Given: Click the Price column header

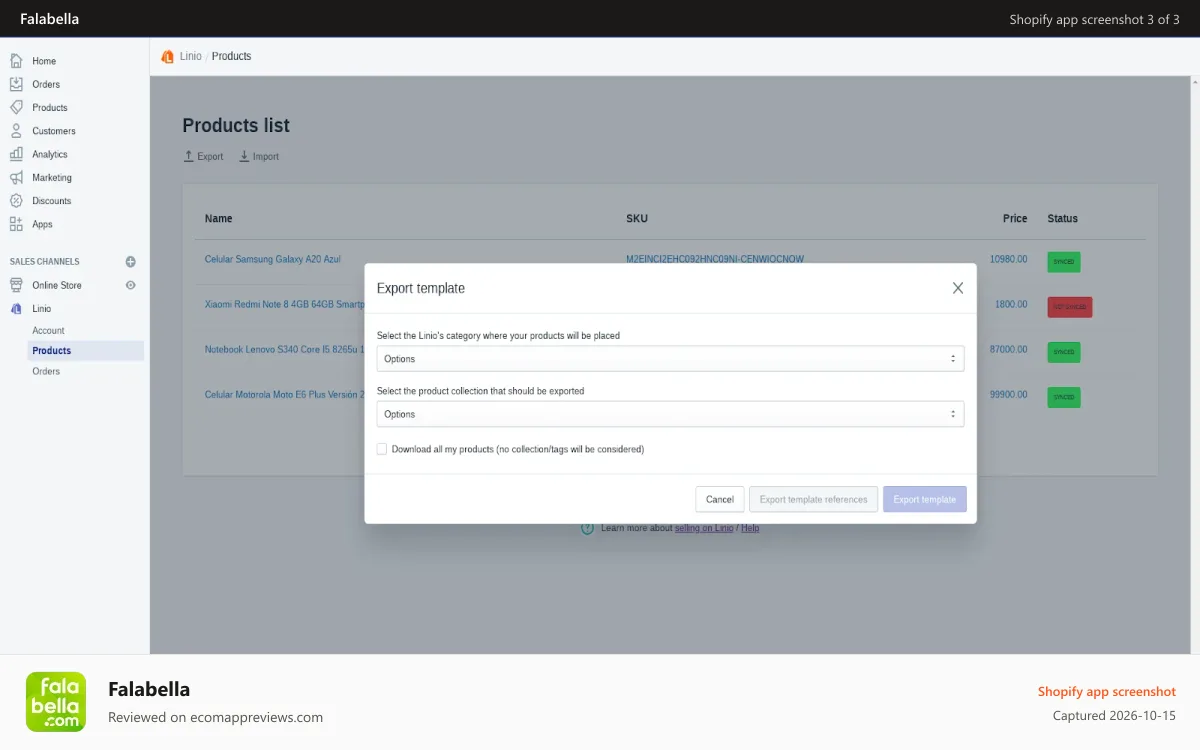Looking at the screenshot, I should [x=1015, y=218].
